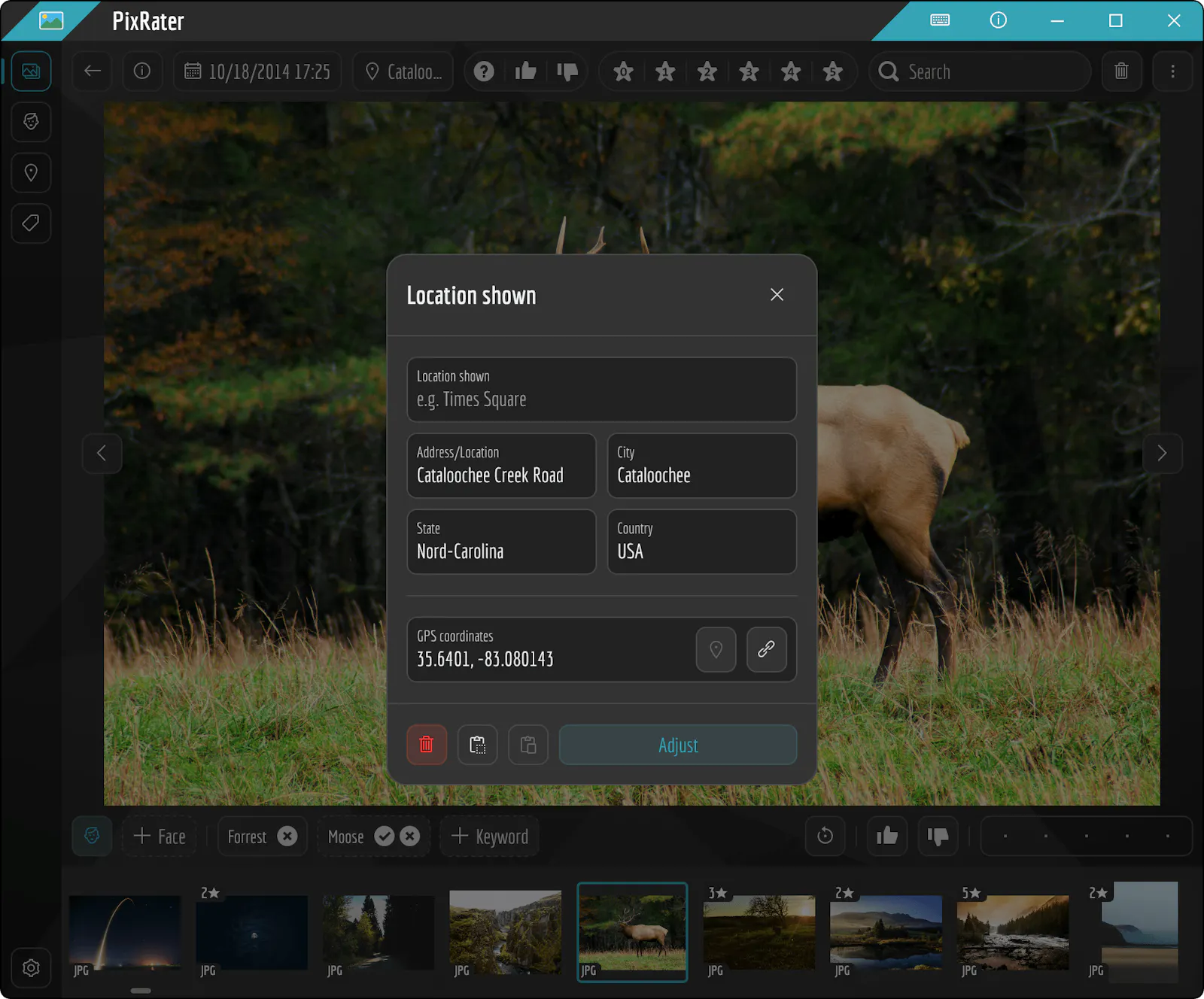Viewport: 1204px width, 999px height.
Task: Set rating to 5 stars
Action: coord(832,71)
